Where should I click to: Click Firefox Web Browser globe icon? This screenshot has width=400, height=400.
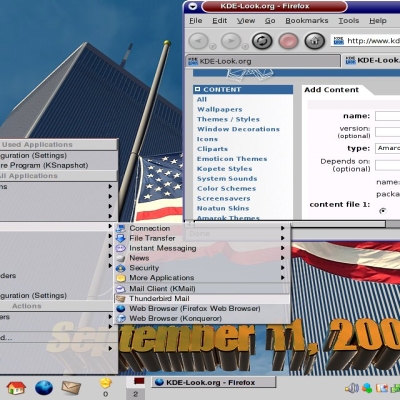click(121, 309)
